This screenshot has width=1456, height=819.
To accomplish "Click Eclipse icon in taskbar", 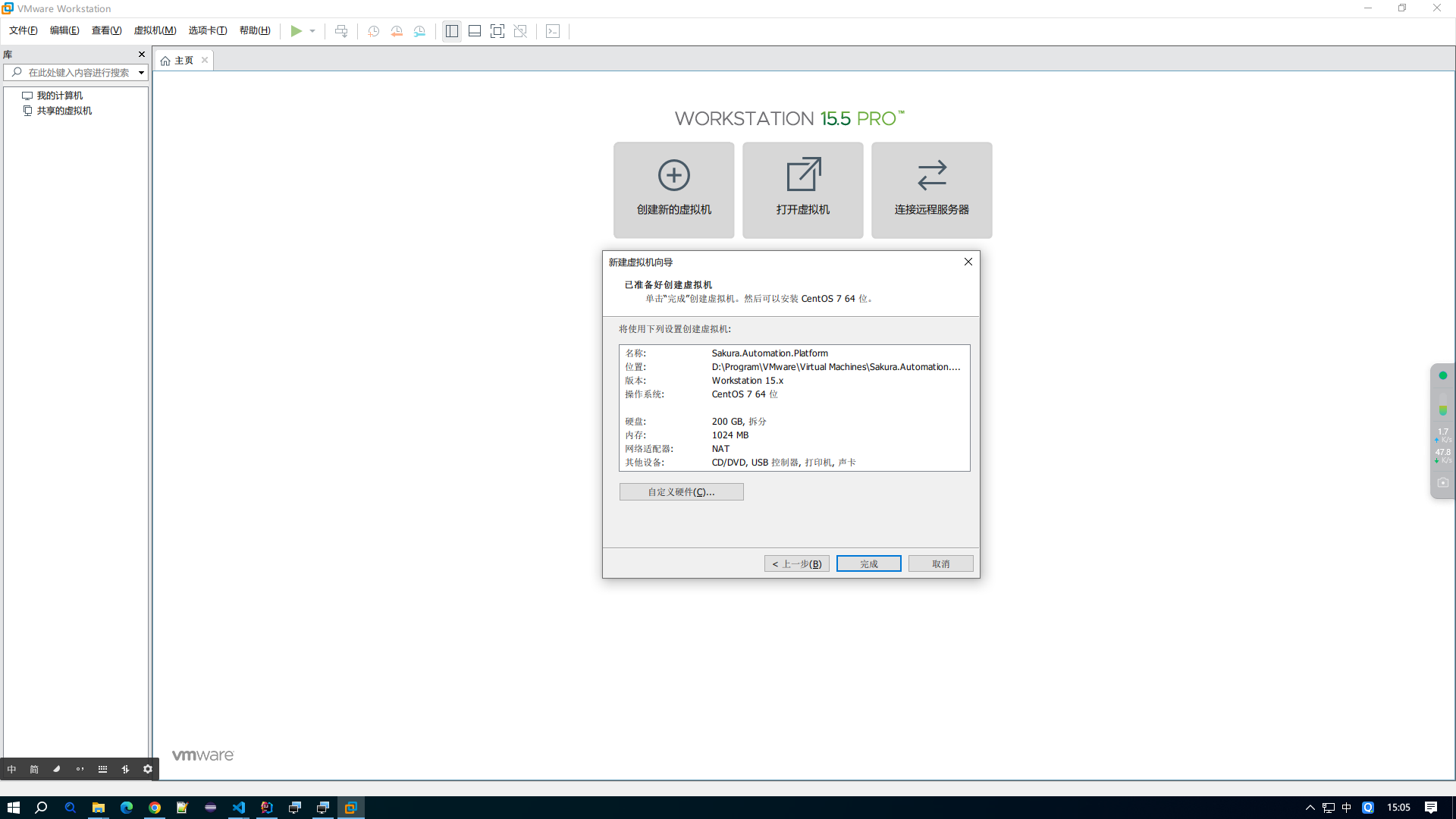I will point(211,808).
